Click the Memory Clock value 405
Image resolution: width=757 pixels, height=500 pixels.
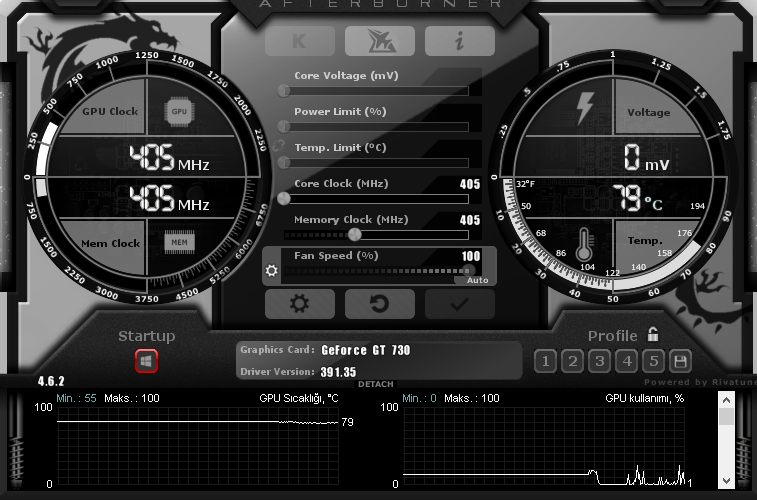[x=470, y=220]
